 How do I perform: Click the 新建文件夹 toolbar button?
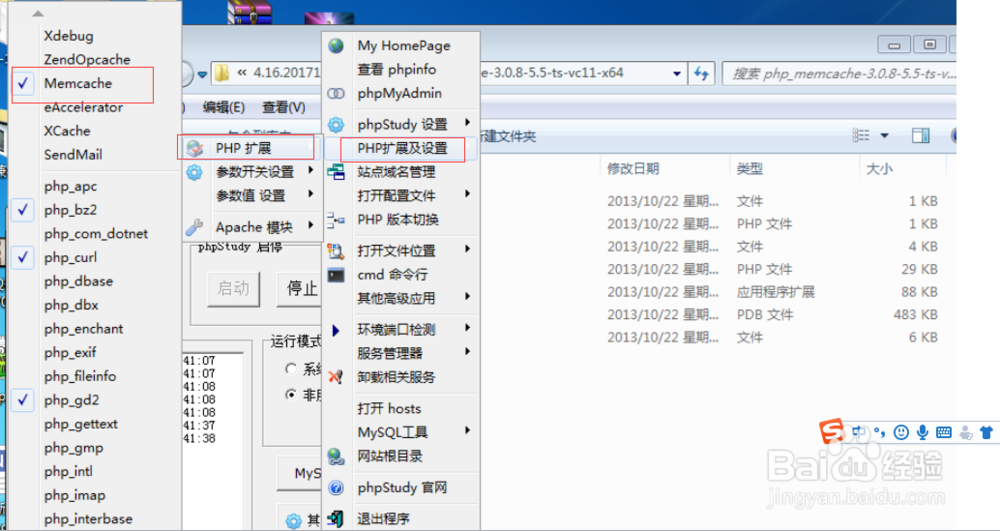508,136
